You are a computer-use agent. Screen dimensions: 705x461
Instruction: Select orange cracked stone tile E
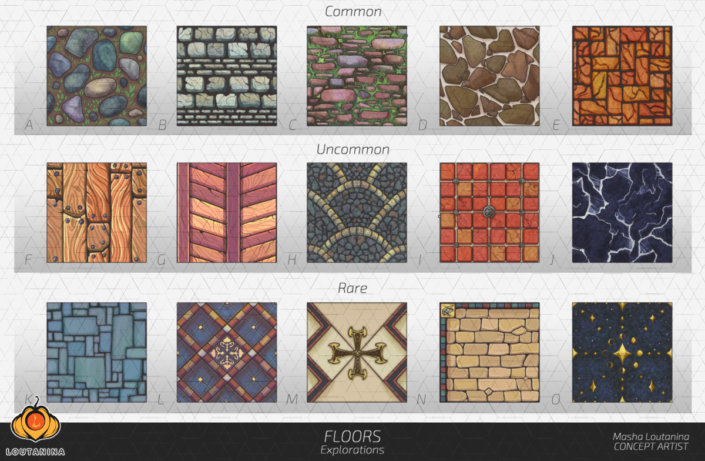(622, 76)
